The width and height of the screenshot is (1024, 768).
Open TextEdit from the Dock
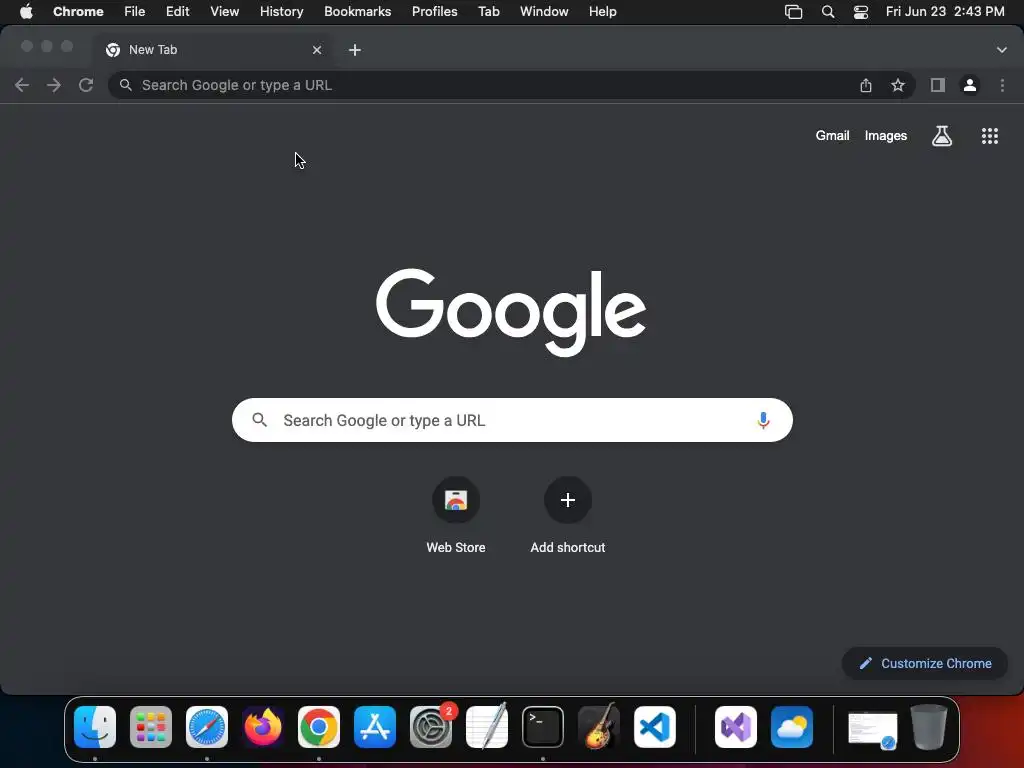487,726
